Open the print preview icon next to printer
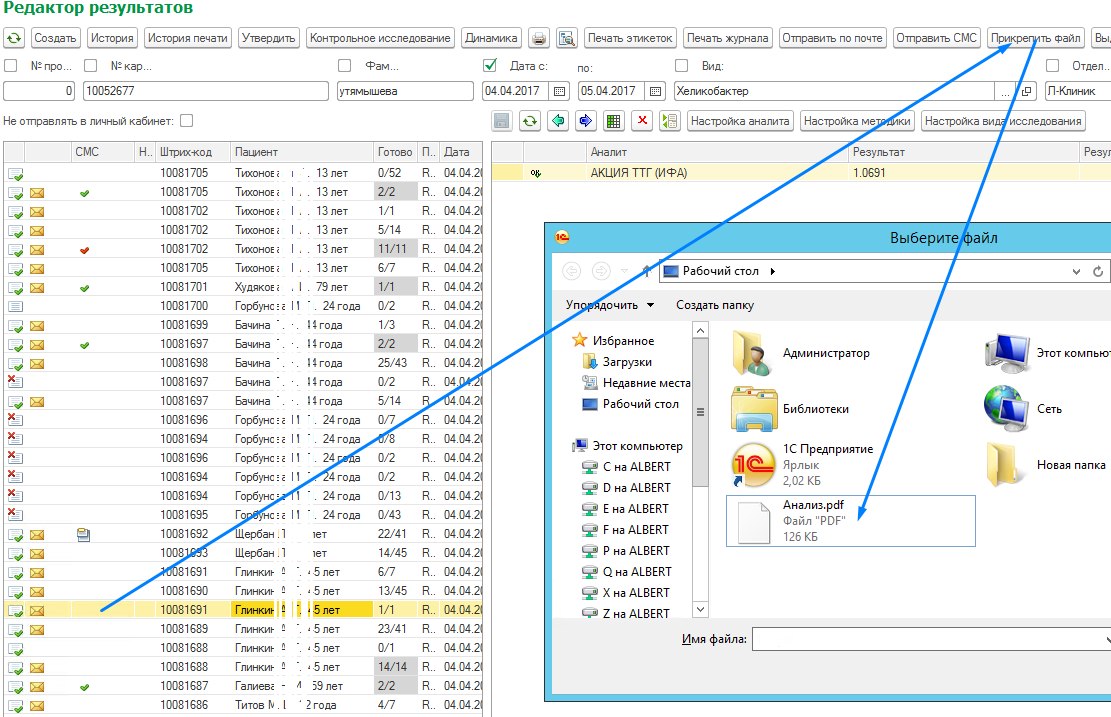1111x717 pixels. click(x=567, y=38)
